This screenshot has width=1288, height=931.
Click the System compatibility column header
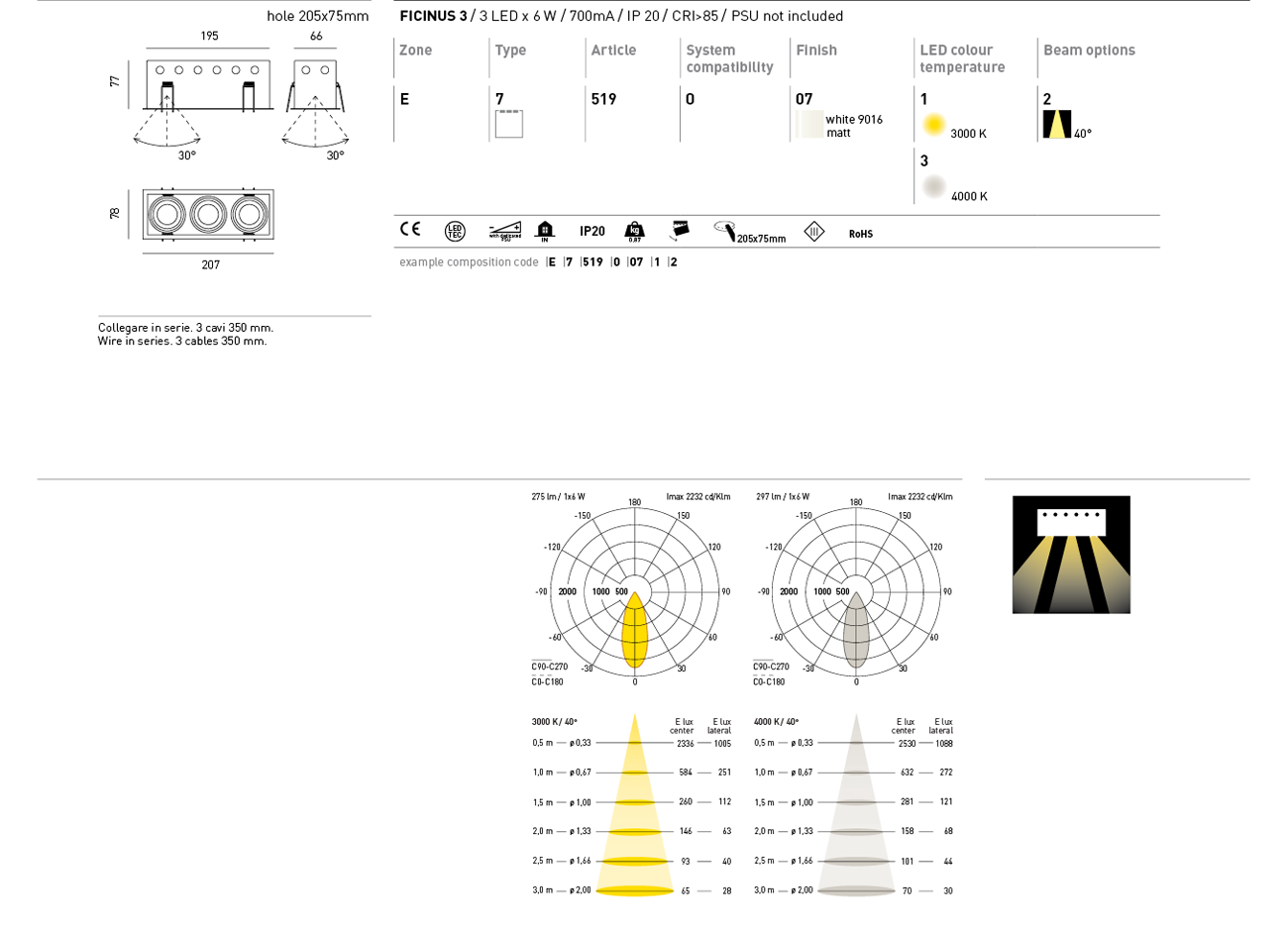point(729,58)
